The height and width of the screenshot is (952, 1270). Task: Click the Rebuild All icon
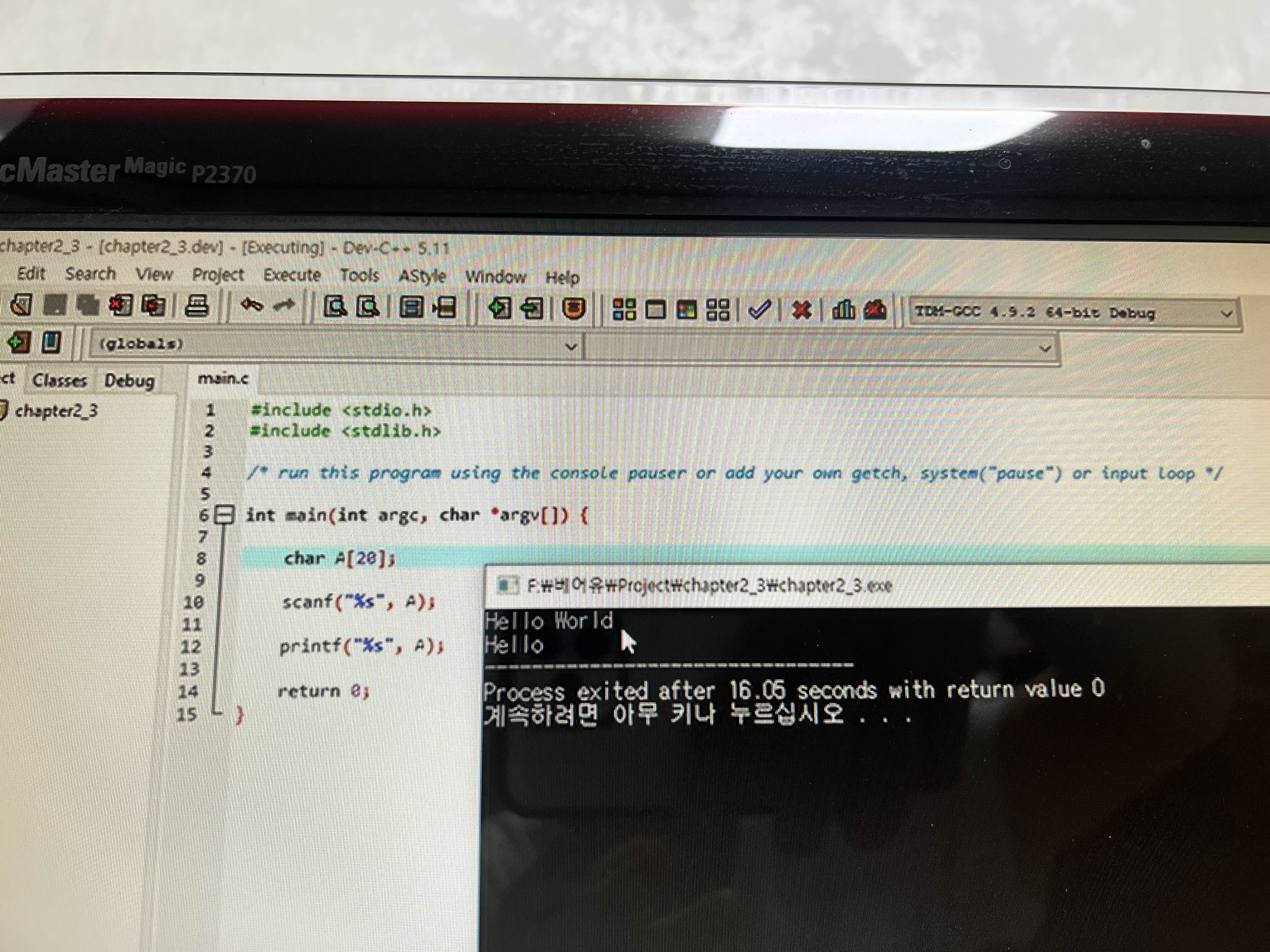pyautogui.click(x=718, y=310)
